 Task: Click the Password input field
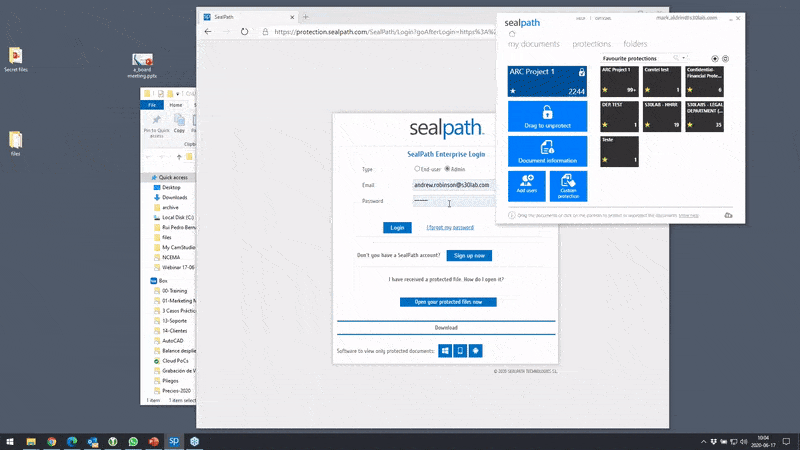(x=454, y=201)
